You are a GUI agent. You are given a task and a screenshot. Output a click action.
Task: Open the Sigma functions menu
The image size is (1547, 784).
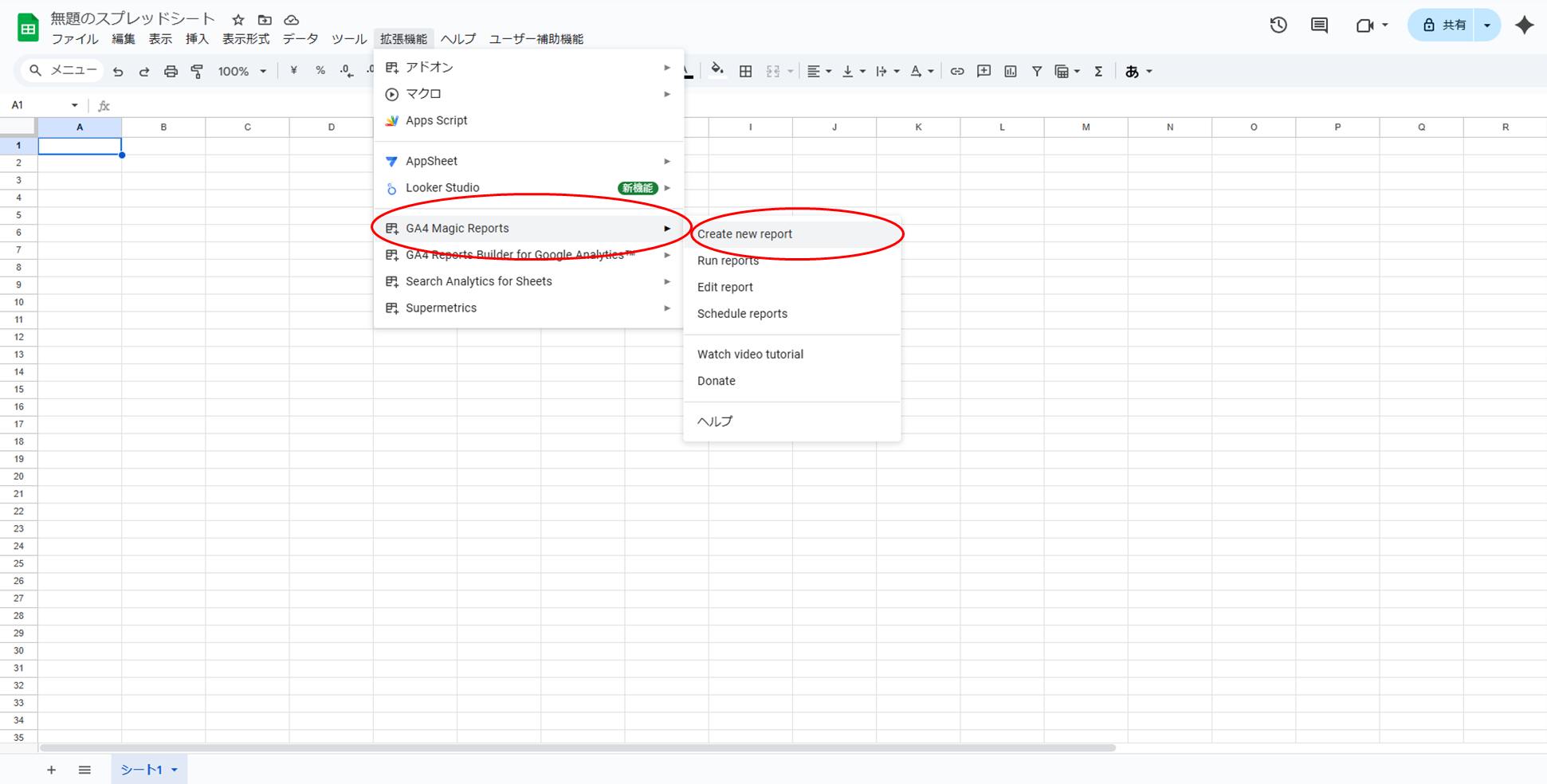click(1099, 72)
